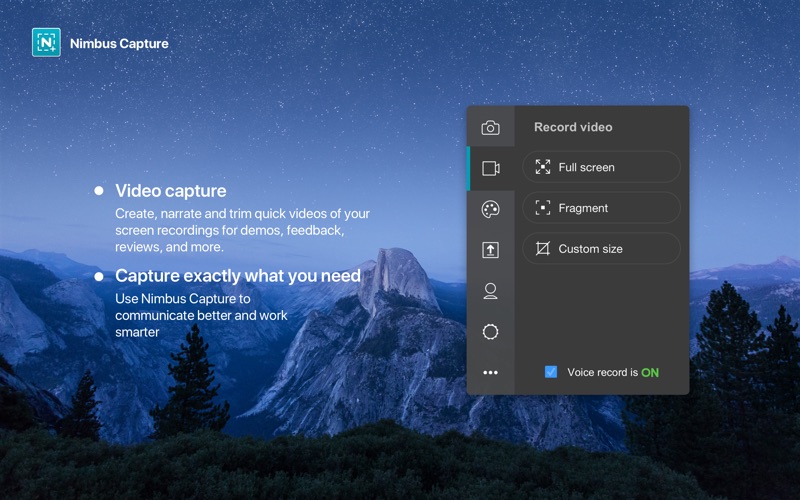Choose Fragment recording option
The height and width of the screenshot is (500, 800).
601,208
